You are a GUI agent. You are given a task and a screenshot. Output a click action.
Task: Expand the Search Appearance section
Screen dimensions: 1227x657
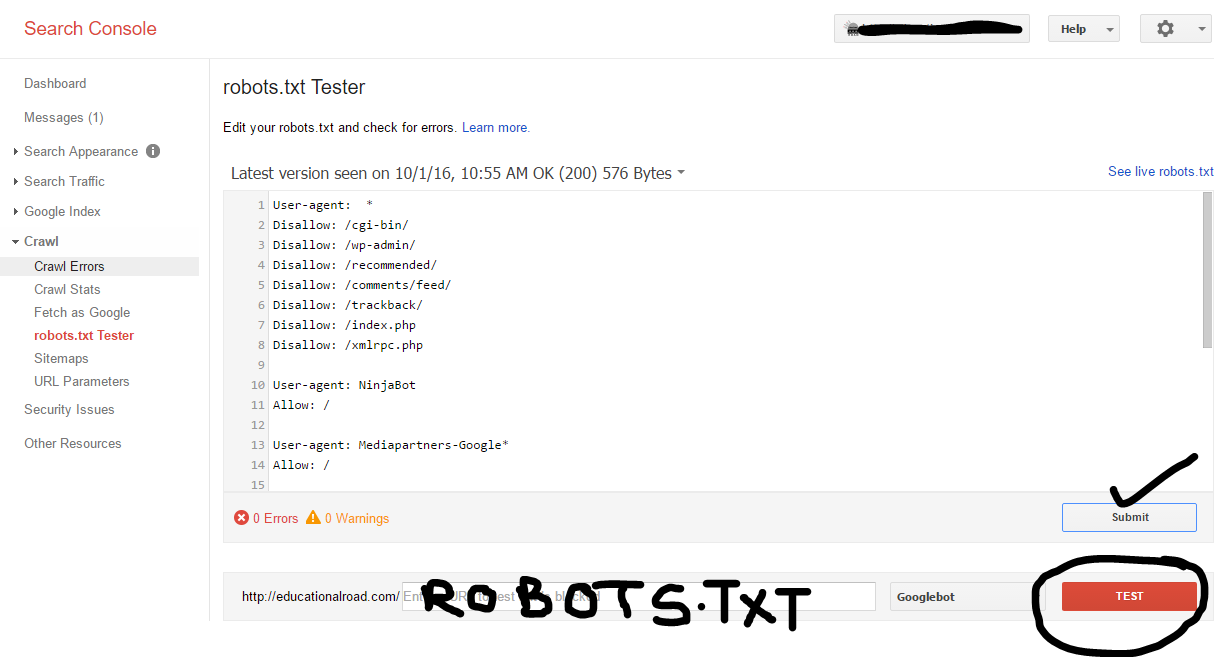tap(15, 152)
